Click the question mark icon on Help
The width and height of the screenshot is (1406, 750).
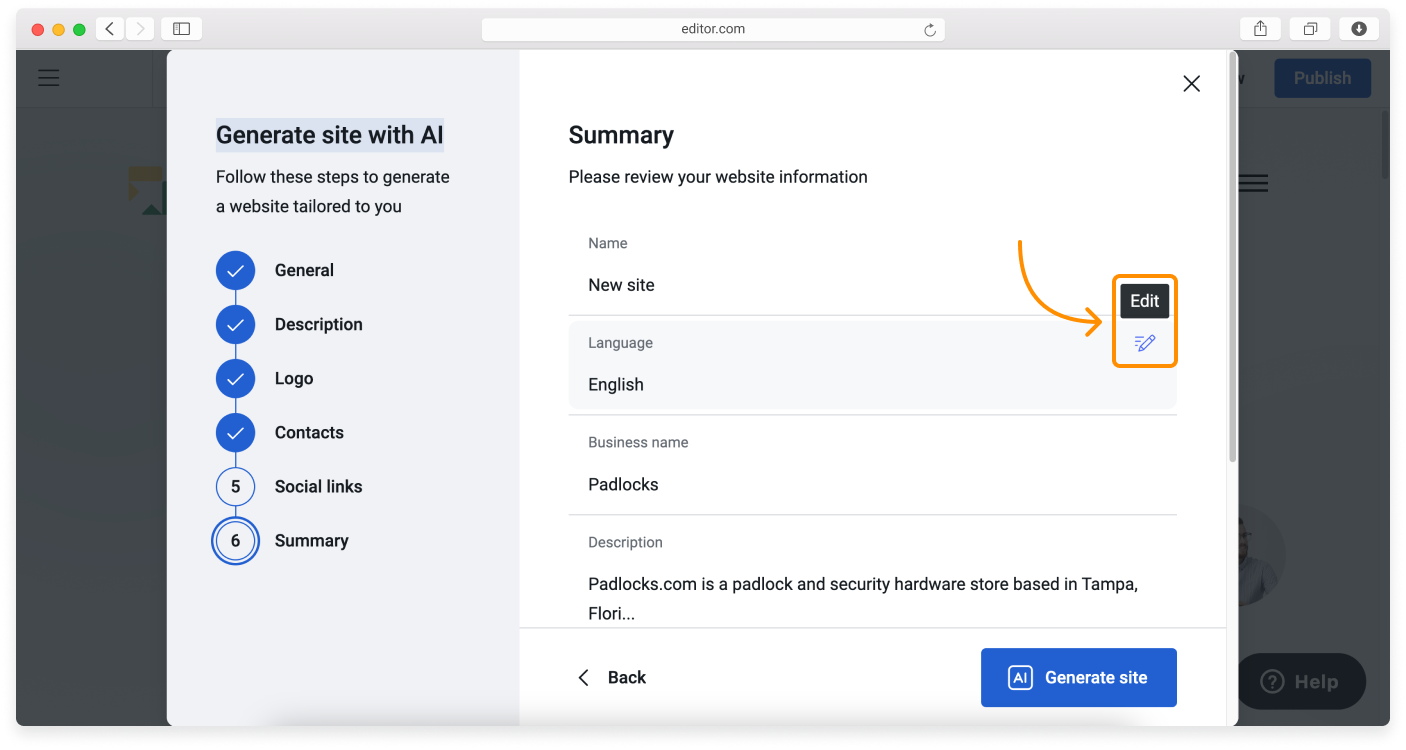click(x=1272, y=682)
